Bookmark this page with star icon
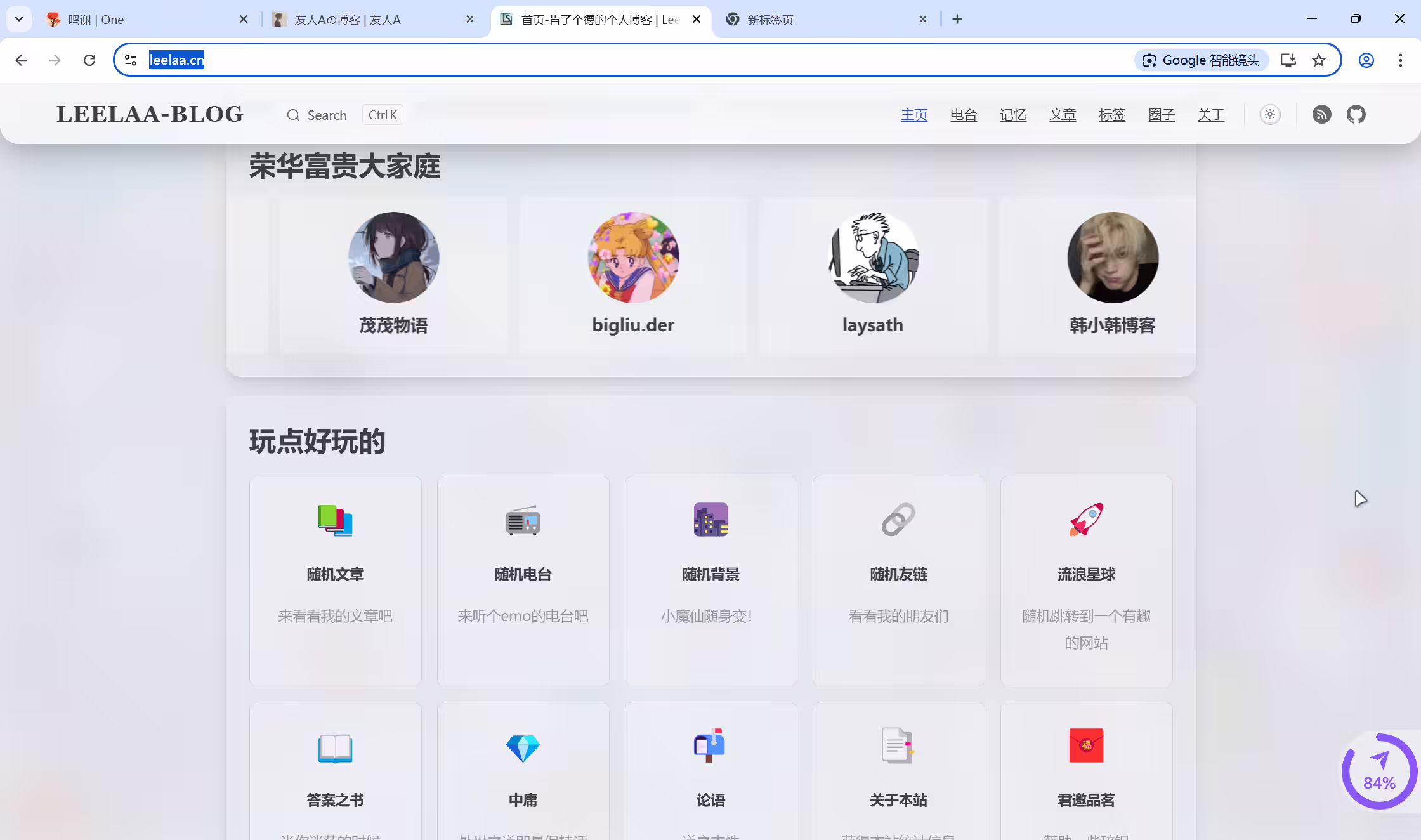 pyautogui.click(x=1319, y=60)
